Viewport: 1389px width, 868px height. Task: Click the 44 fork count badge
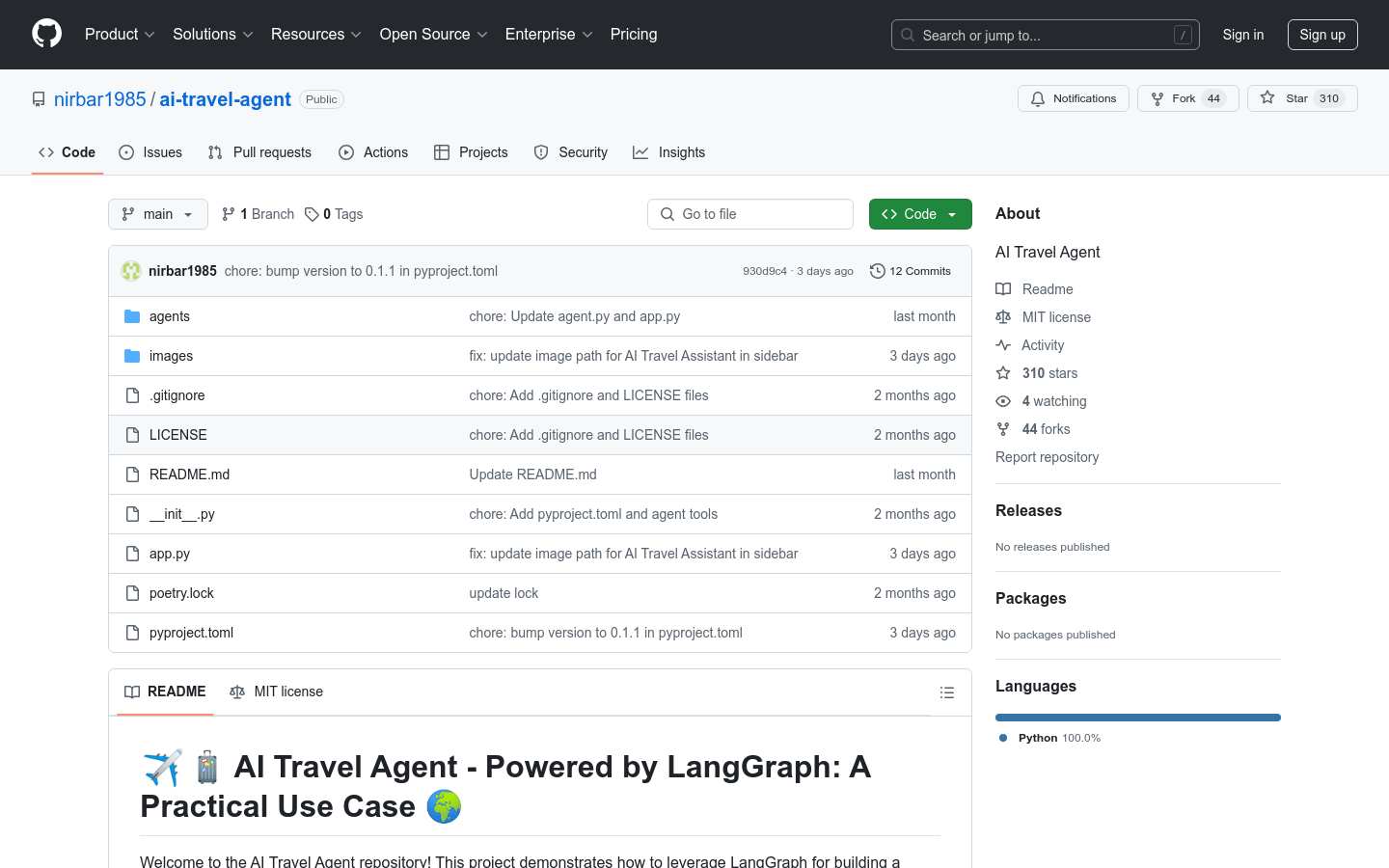1213,98
